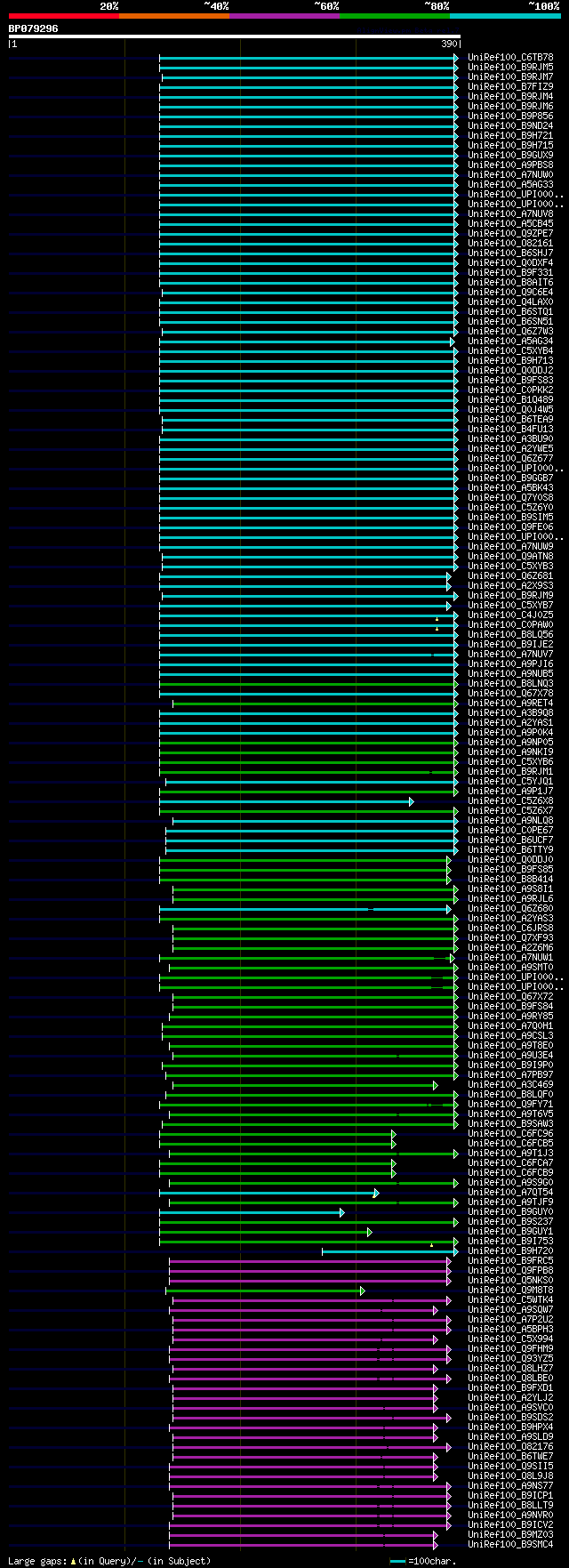The width and height of the screenshot is (569, 1568).
Task: Select the UniRef100_Q9ZPE7 label
Action: (510, 233)
